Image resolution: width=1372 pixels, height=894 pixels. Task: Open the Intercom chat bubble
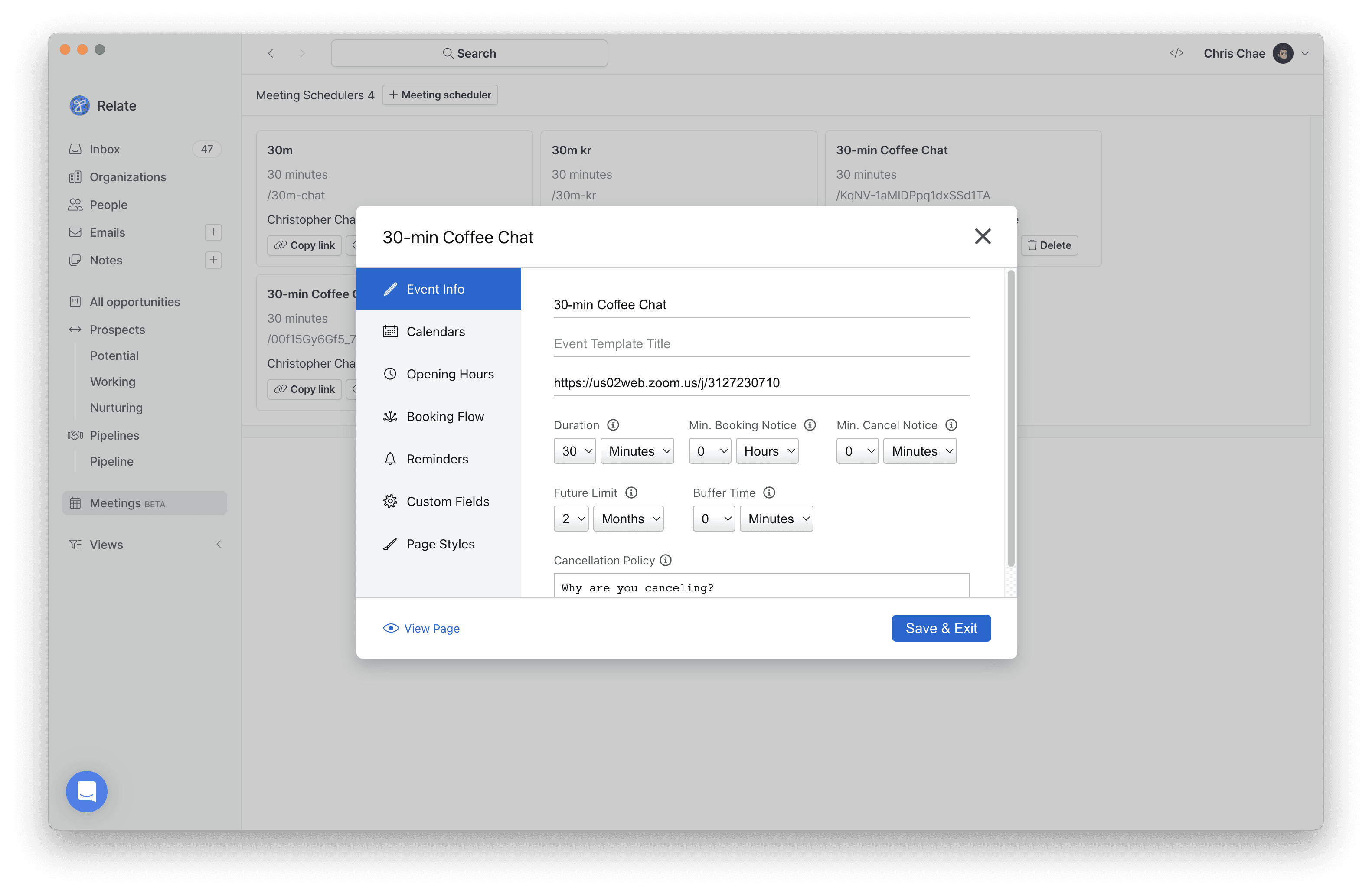click(x=86, y=791)
